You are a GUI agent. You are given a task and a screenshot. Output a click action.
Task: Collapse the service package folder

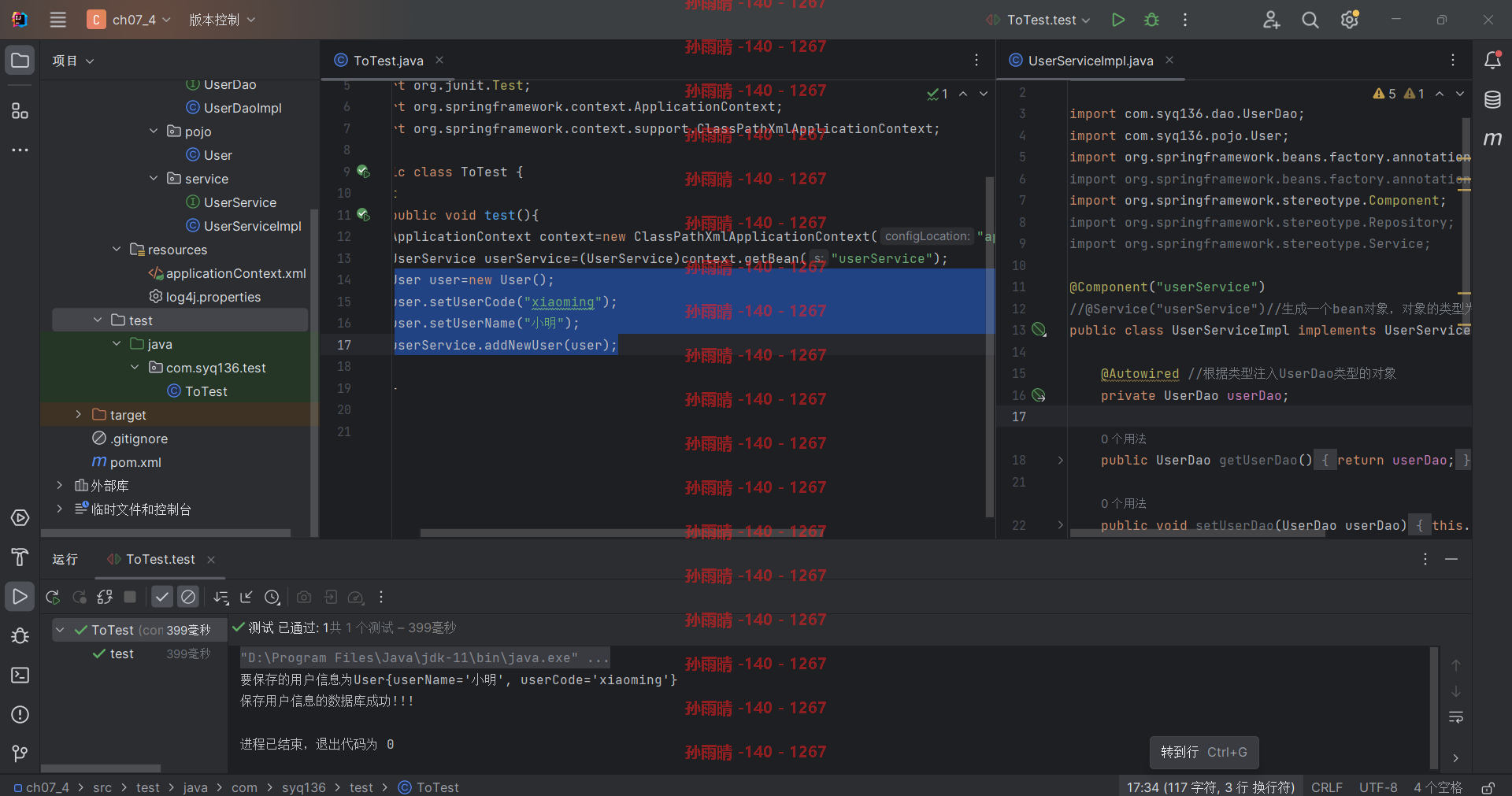tap(154, 179)
